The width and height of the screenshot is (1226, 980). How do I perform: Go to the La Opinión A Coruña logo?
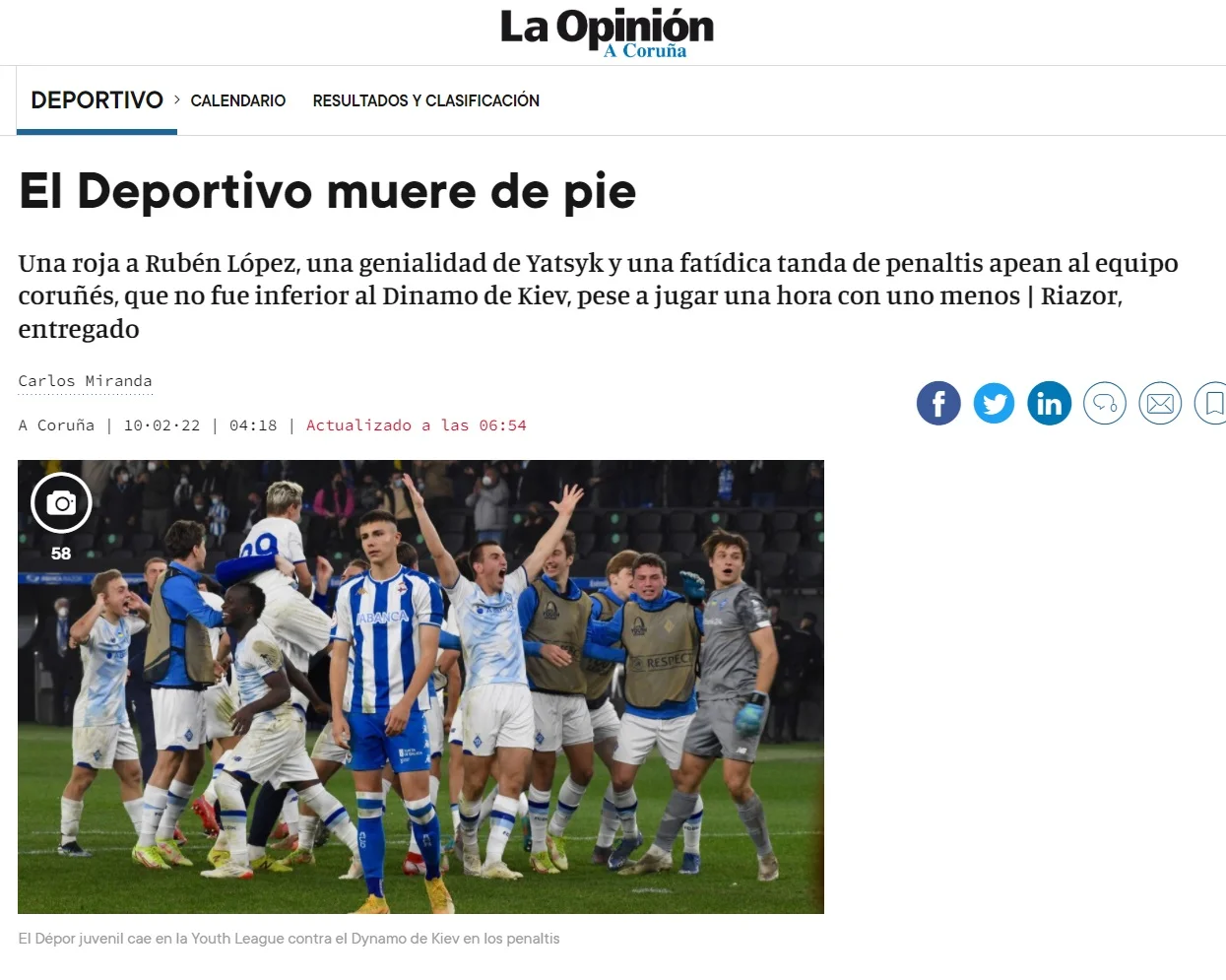607,32
